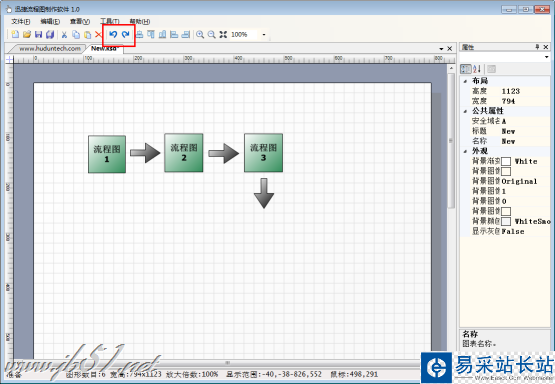Click the vertical scrollbar up arrow
The width and height of the screenshot is (555, 384).
451,68
